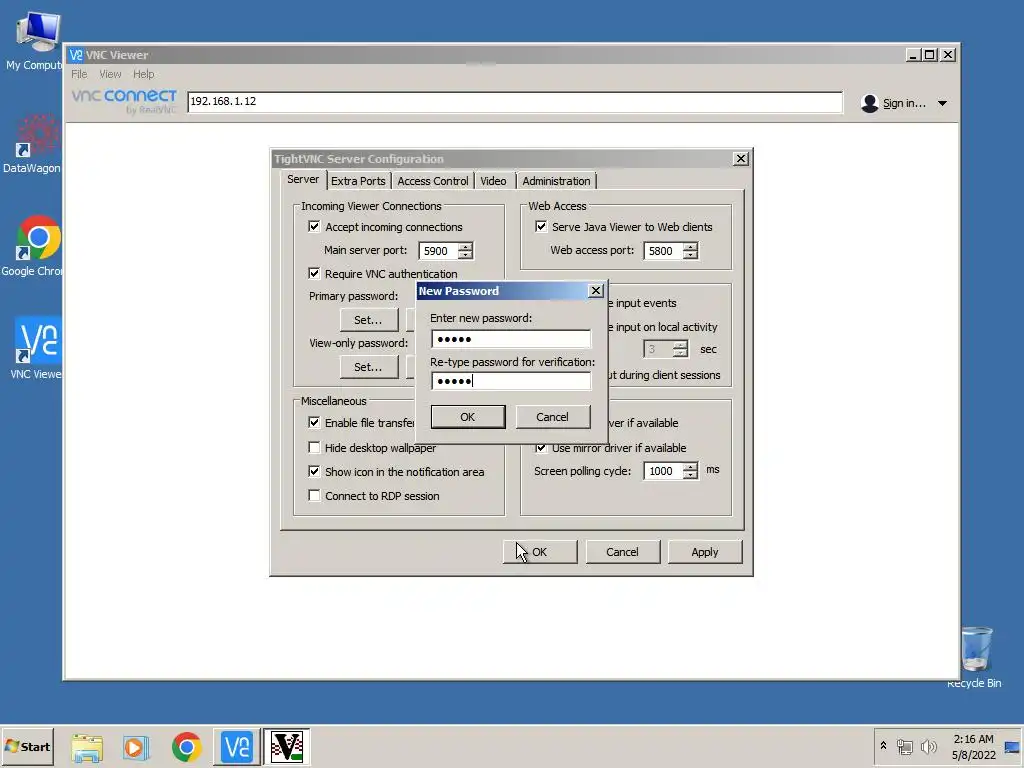Launch Google Chrome desktop shortcut
Viewport: 1024px width, 768px height.
tap(36, 246)
